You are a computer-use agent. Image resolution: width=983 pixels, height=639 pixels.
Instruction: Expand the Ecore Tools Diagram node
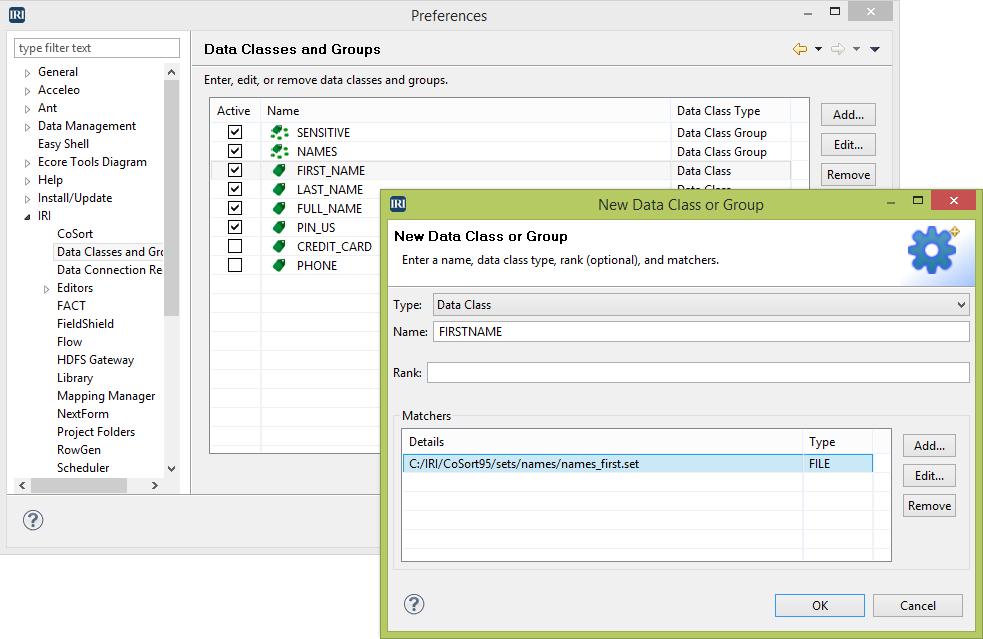pyautogui.click(x=28, y=163)
